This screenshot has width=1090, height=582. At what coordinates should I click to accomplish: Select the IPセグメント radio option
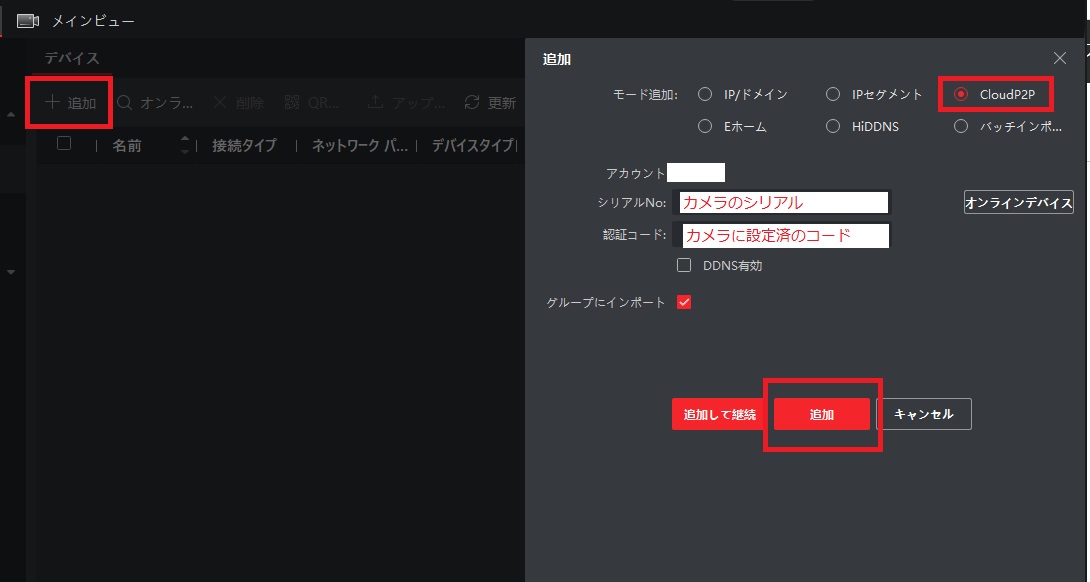coord(833,94)
